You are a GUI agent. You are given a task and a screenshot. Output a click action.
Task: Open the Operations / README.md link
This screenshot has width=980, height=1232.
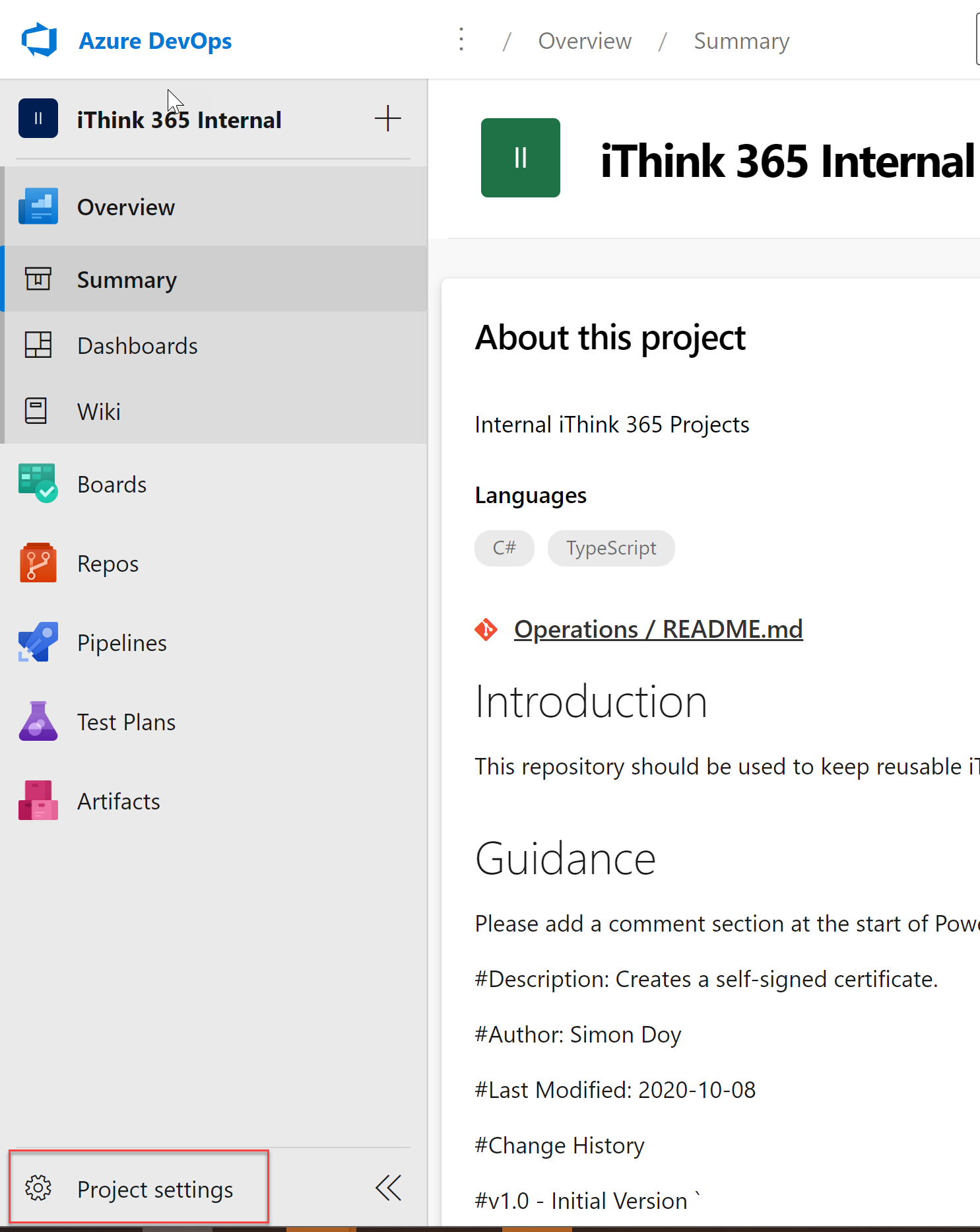click(x=658, y=629)
